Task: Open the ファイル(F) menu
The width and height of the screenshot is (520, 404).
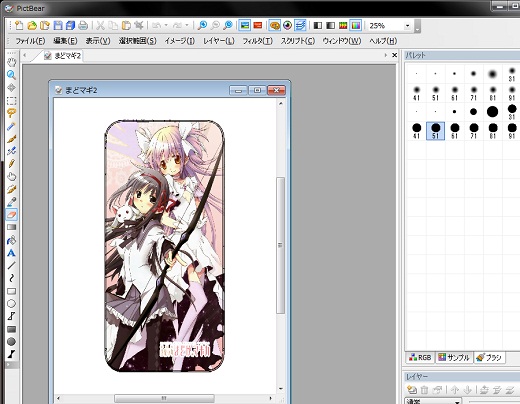Action: pos(30,41)
